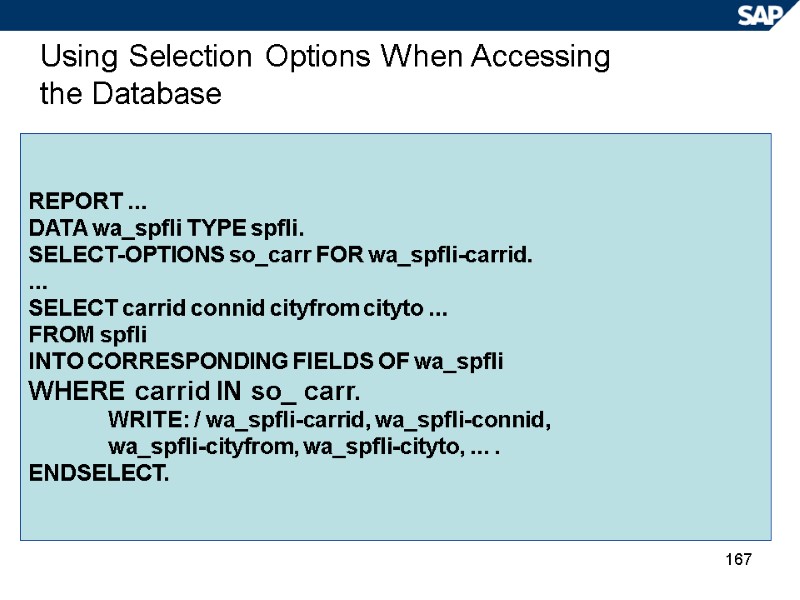Click the 'FROM spfli' line

pos(89,335)
